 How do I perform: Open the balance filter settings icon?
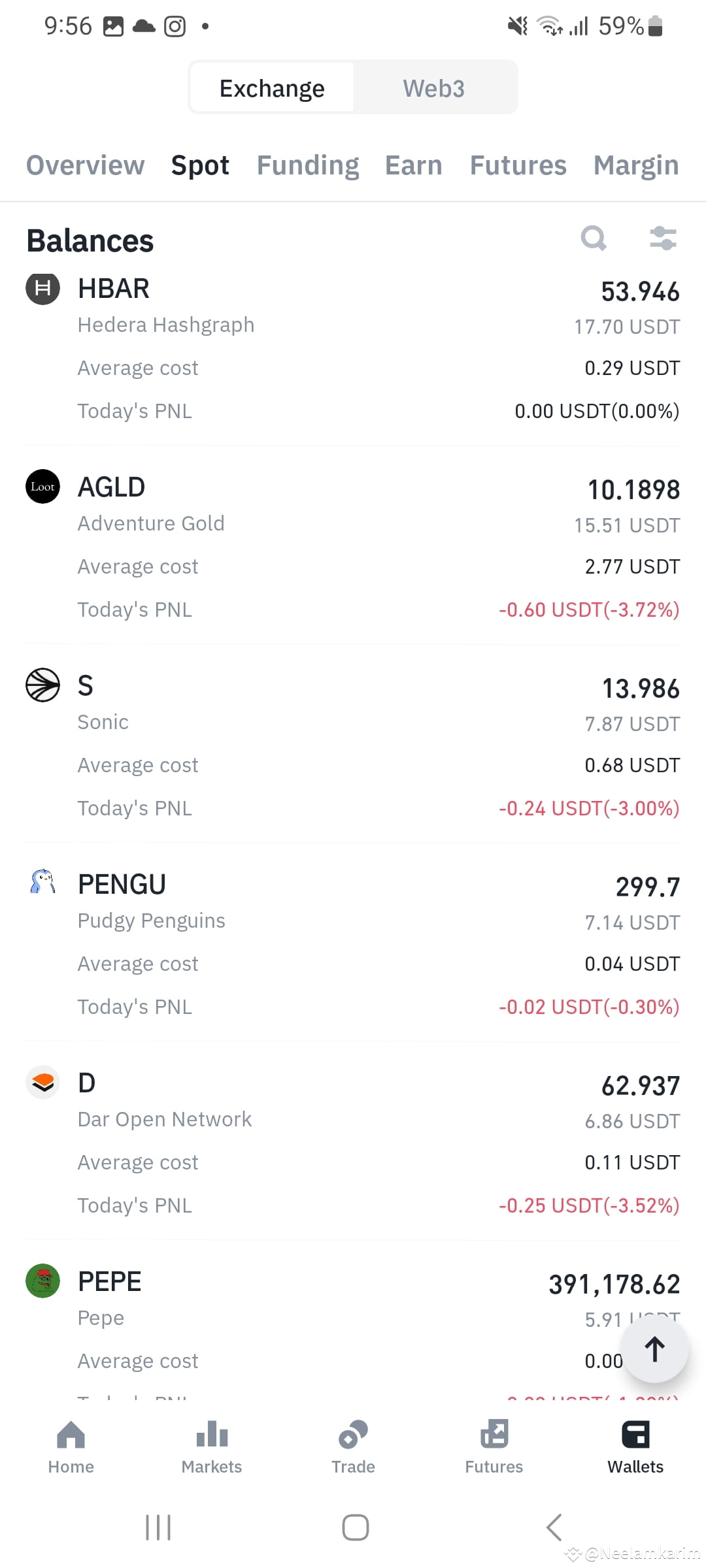click(663, 238)
